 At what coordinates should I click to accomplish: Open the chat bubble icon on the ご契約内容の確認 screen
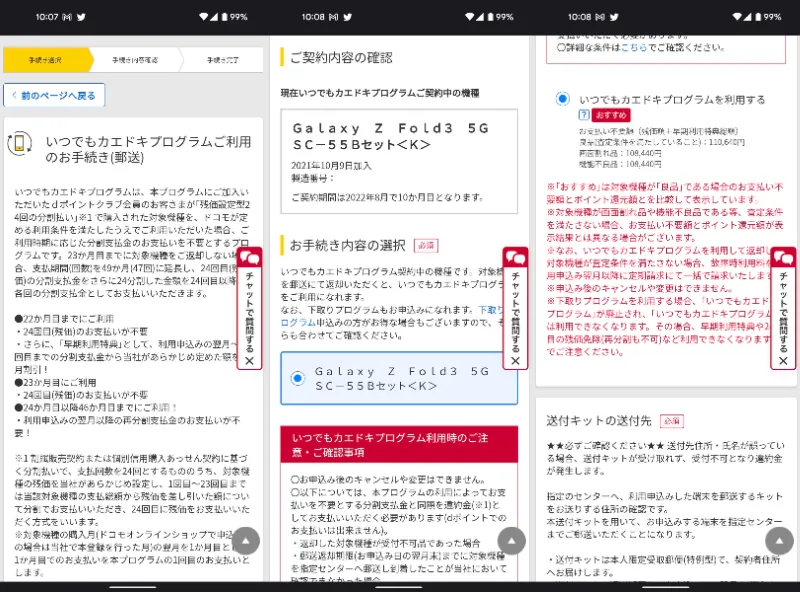pos(516,258)
